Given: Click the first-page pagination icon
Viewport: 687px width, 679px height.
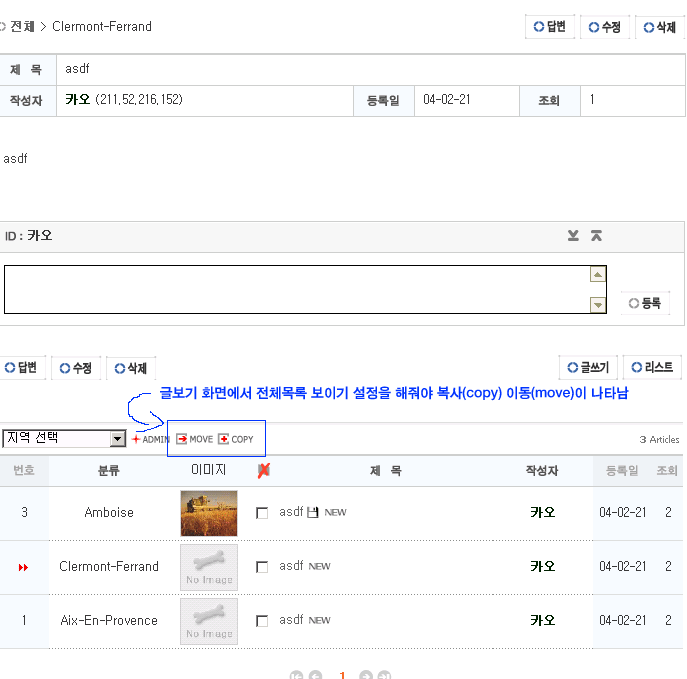Looking at the screenshot, I should [x=296, y=675].
